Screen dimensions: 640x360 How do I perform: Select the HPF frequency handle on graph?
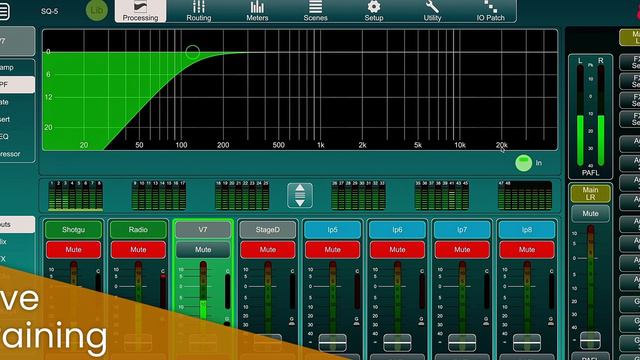pos(193,52)
